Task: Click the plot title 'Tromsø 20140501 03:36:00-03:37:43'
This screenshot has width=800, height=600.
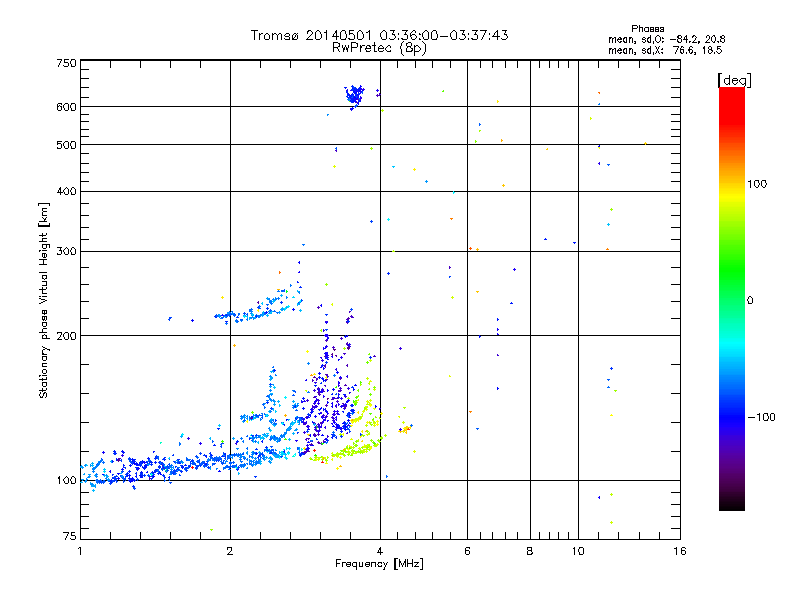Action: (379, 35)
